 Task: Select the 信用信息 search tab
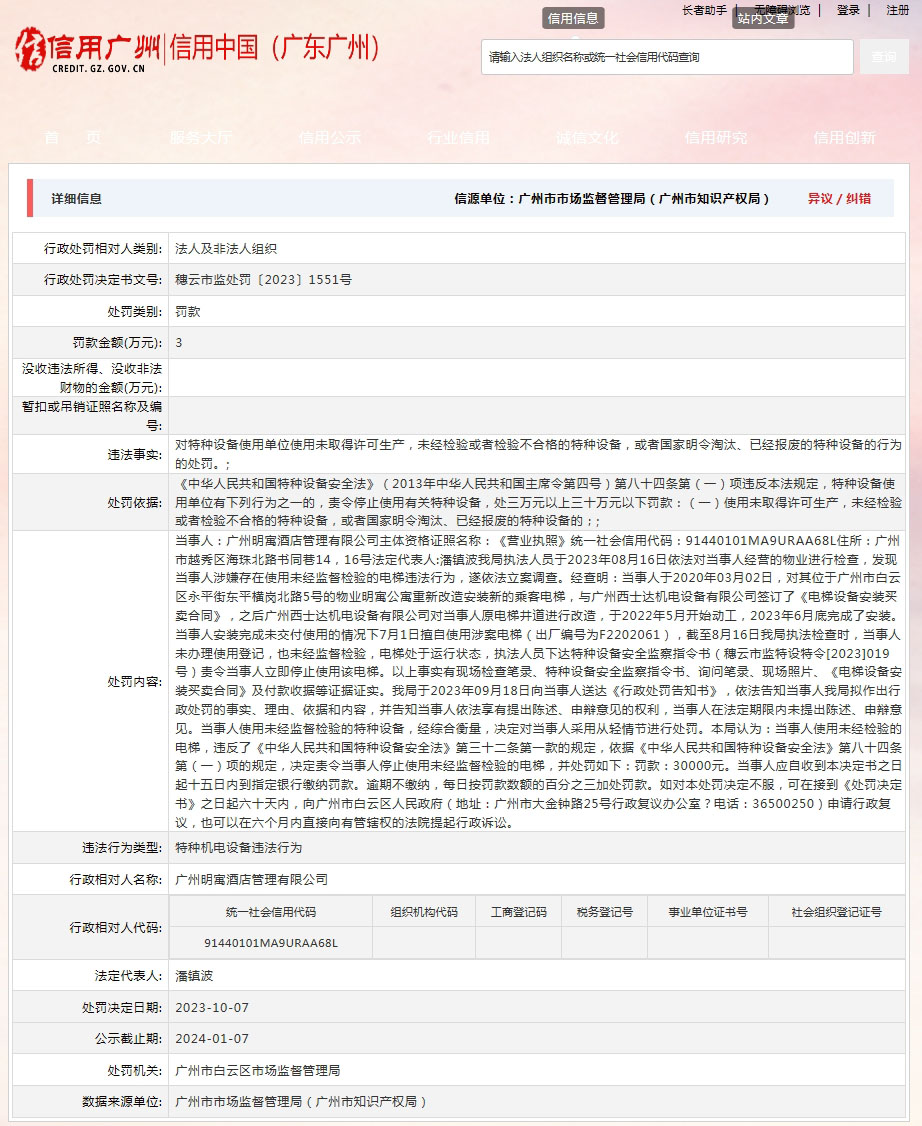[572, 18]
